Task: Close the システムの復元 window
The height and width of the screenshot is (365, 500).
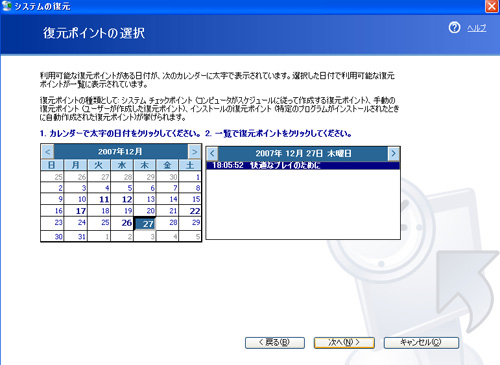Action: click(x=491, y=6)
